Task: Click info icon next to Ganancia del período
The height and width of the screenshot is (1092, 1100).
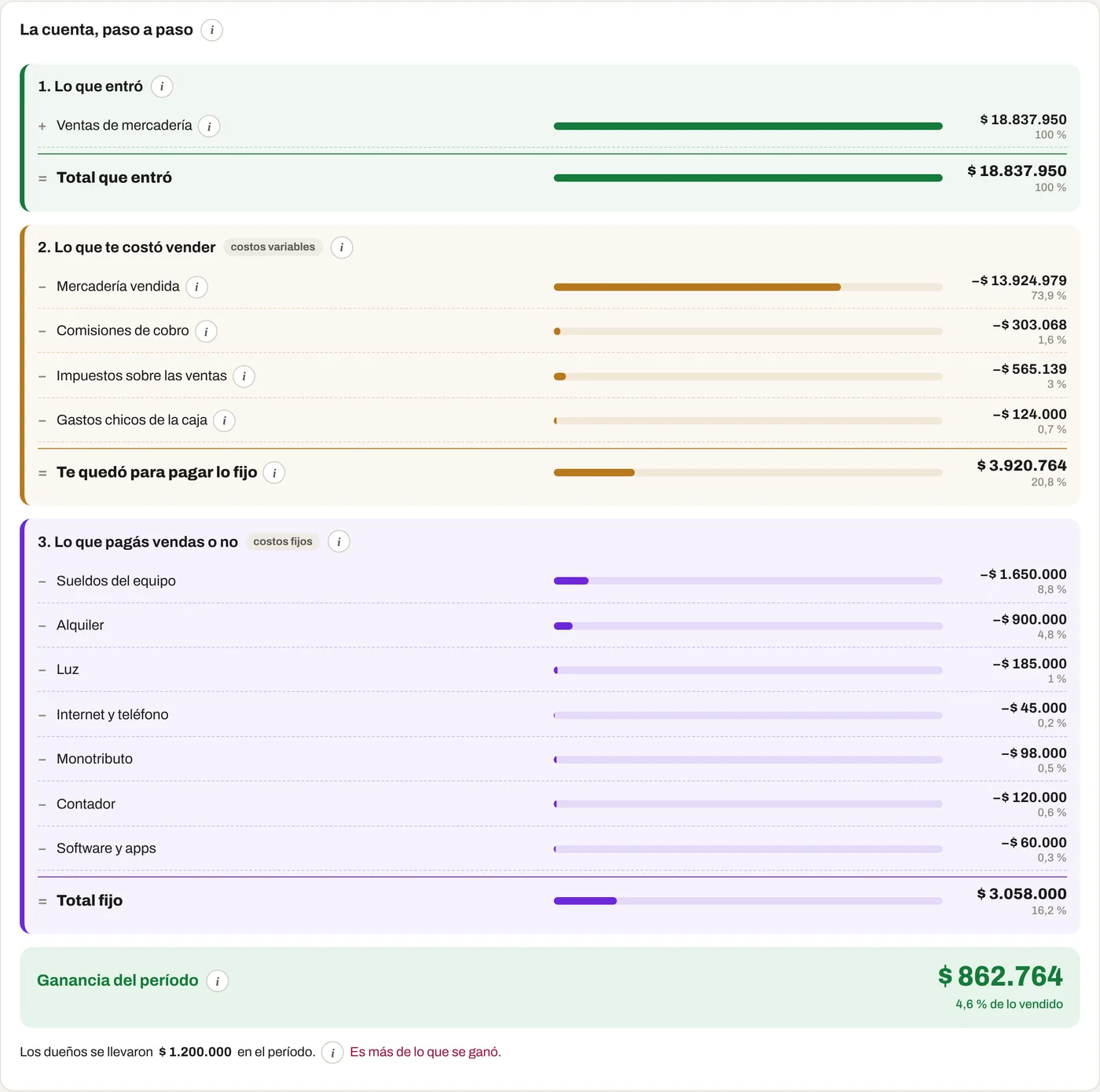Action: pos(218,980)
